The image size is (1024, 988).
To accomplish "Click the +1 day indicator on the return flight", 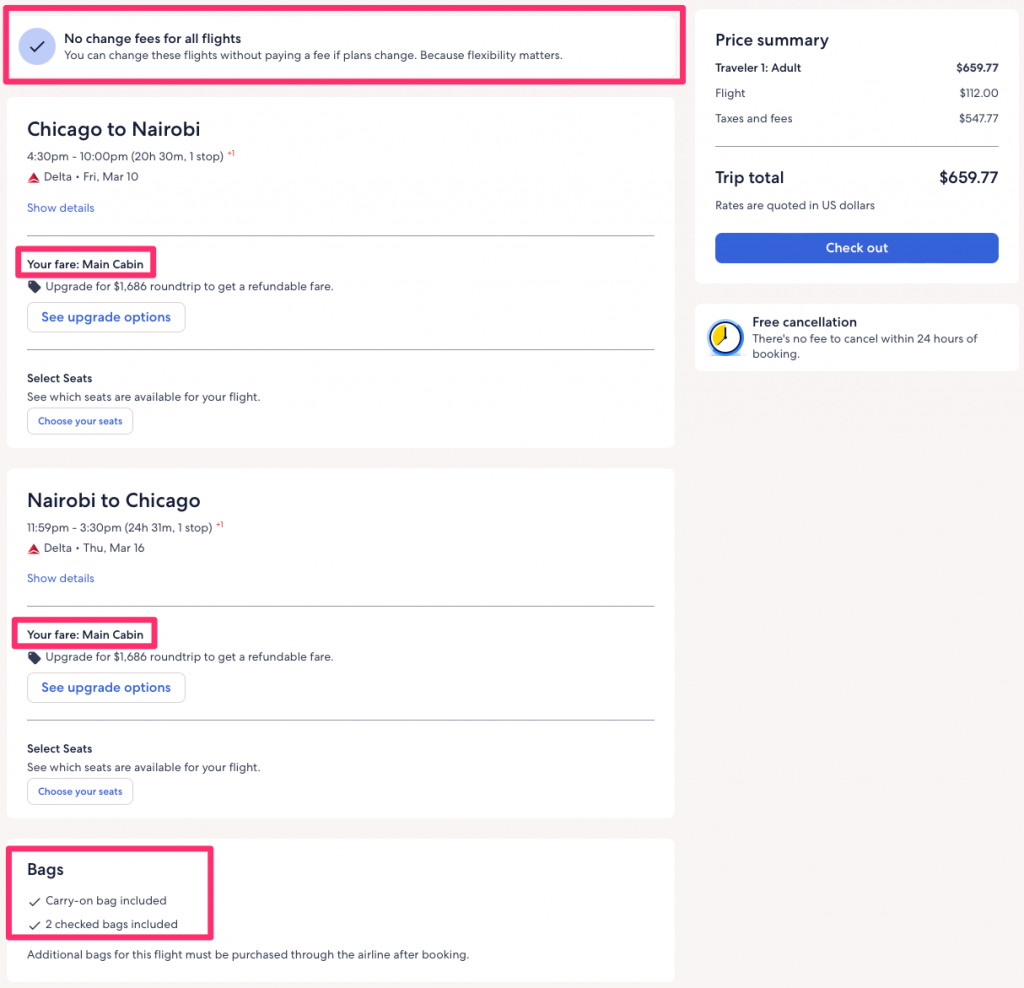I will tap(219, 525).
